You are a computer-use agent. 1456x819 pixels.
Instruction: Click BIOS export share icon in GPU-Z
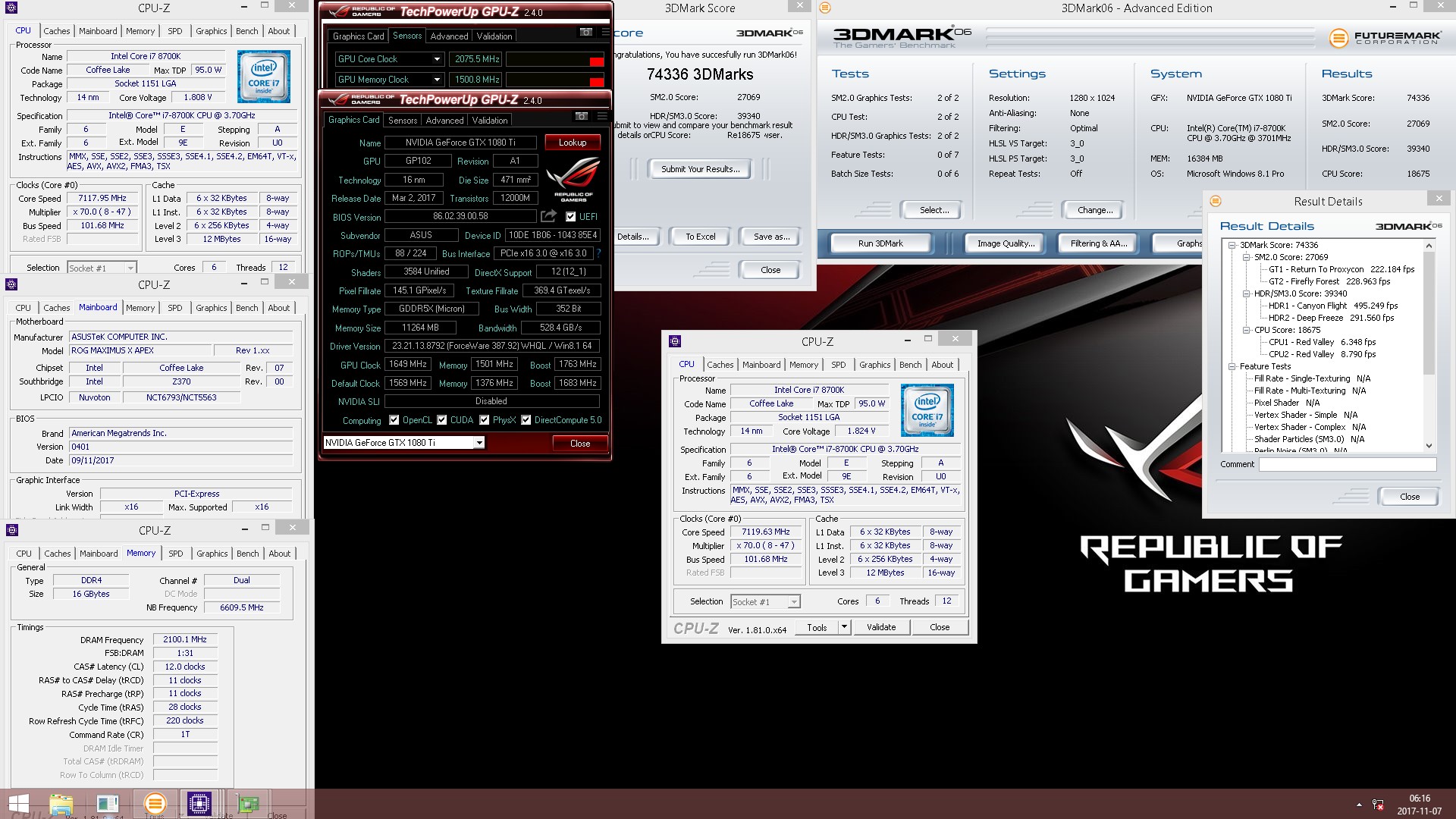tap(549, 216)
